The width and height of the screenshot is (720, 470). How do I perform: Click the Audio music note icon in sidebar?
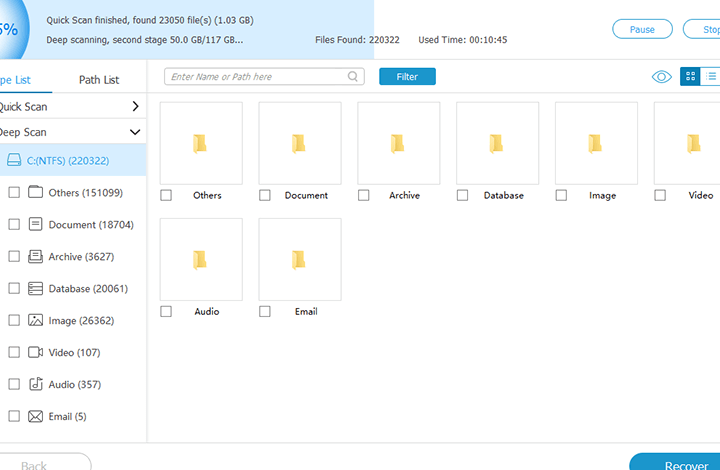pyautogui.click(x=35, y=384)
